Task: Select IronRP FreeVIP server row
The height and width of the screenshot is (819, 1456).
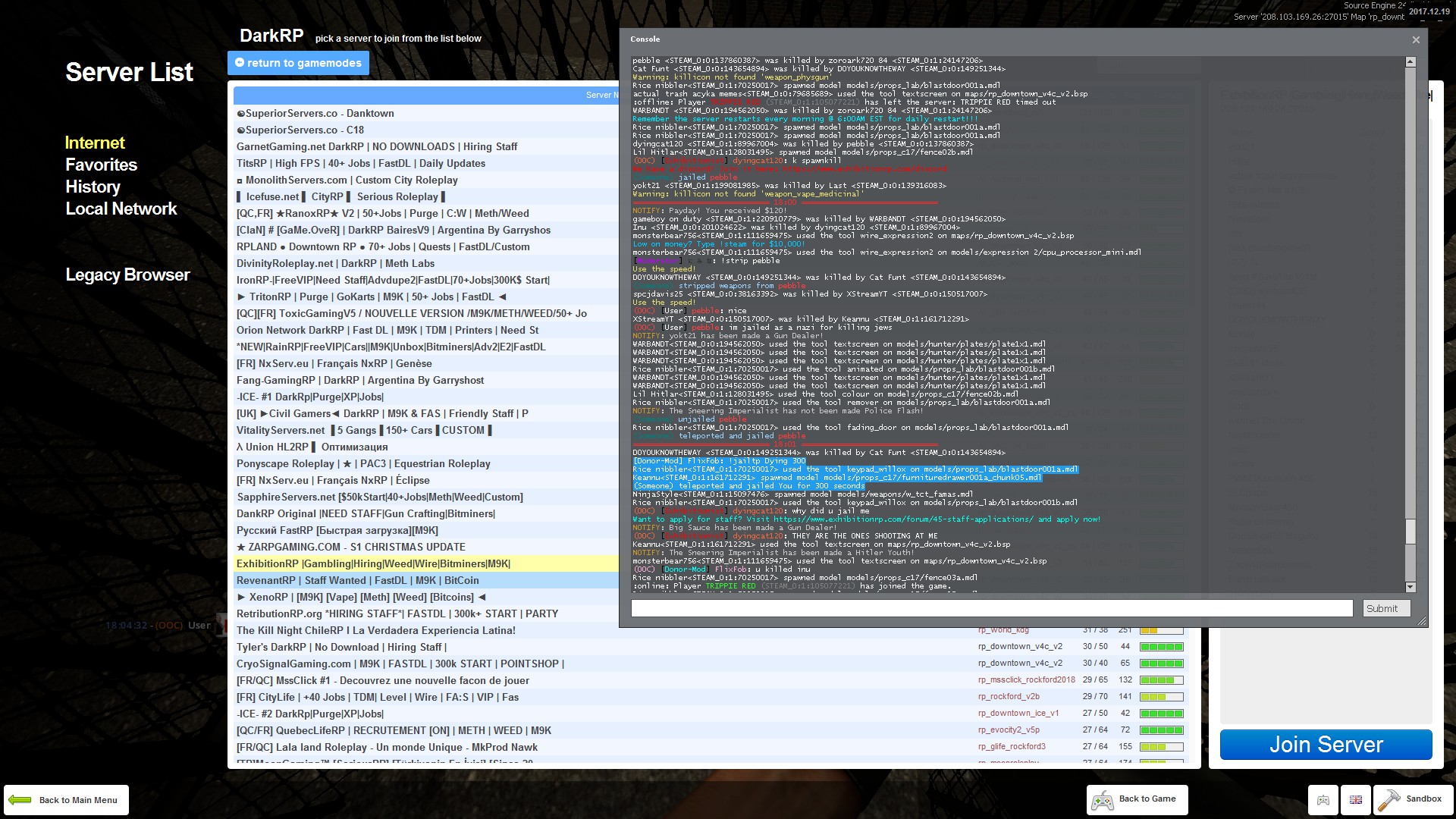Action: [x=426, y=280]
